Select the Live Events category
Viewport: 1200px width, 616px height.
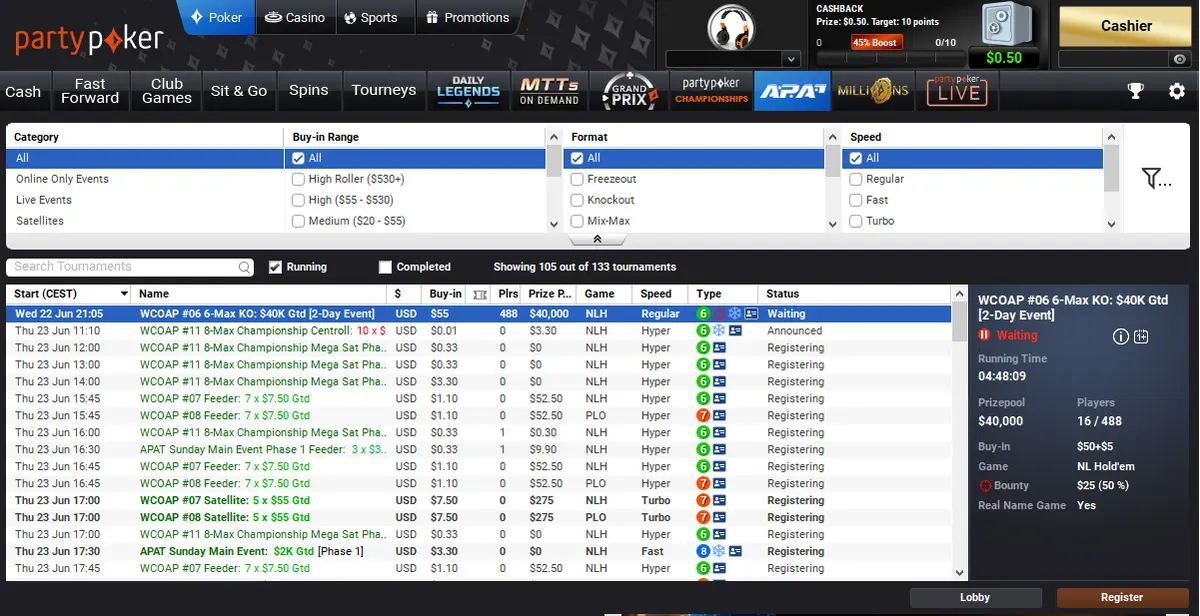[x=44, y=200]
